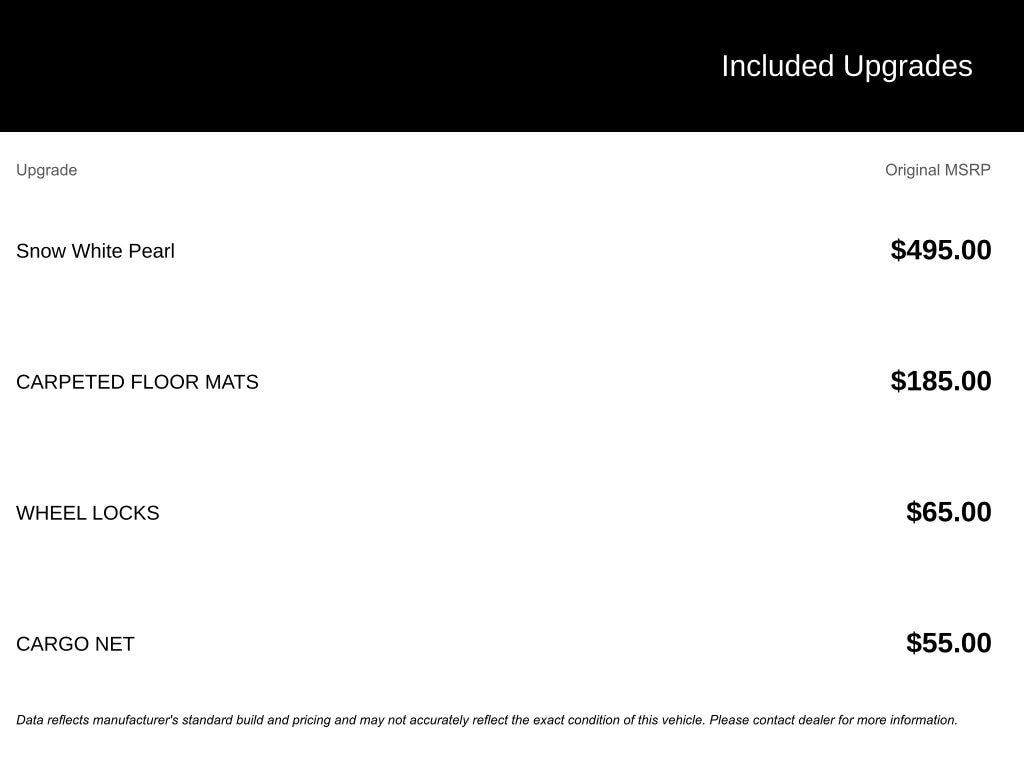The height and width of the screenshot is (768, 1024).
Task: Click the $495.00 price
Action: tap(940, 250)
